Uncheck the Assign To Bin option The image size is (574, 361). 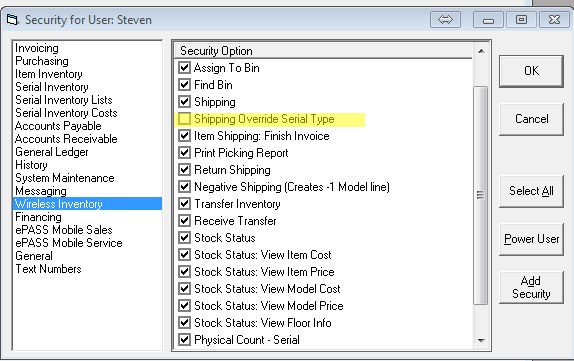click(x=184, y=68)
